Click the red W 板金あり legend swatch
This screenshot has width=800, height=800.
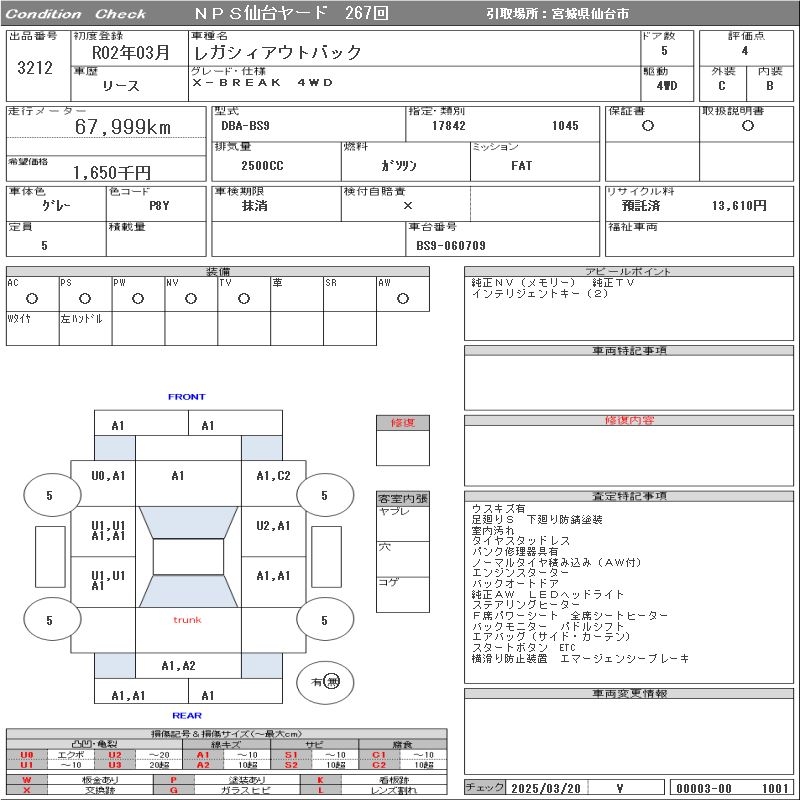[27, 779]
